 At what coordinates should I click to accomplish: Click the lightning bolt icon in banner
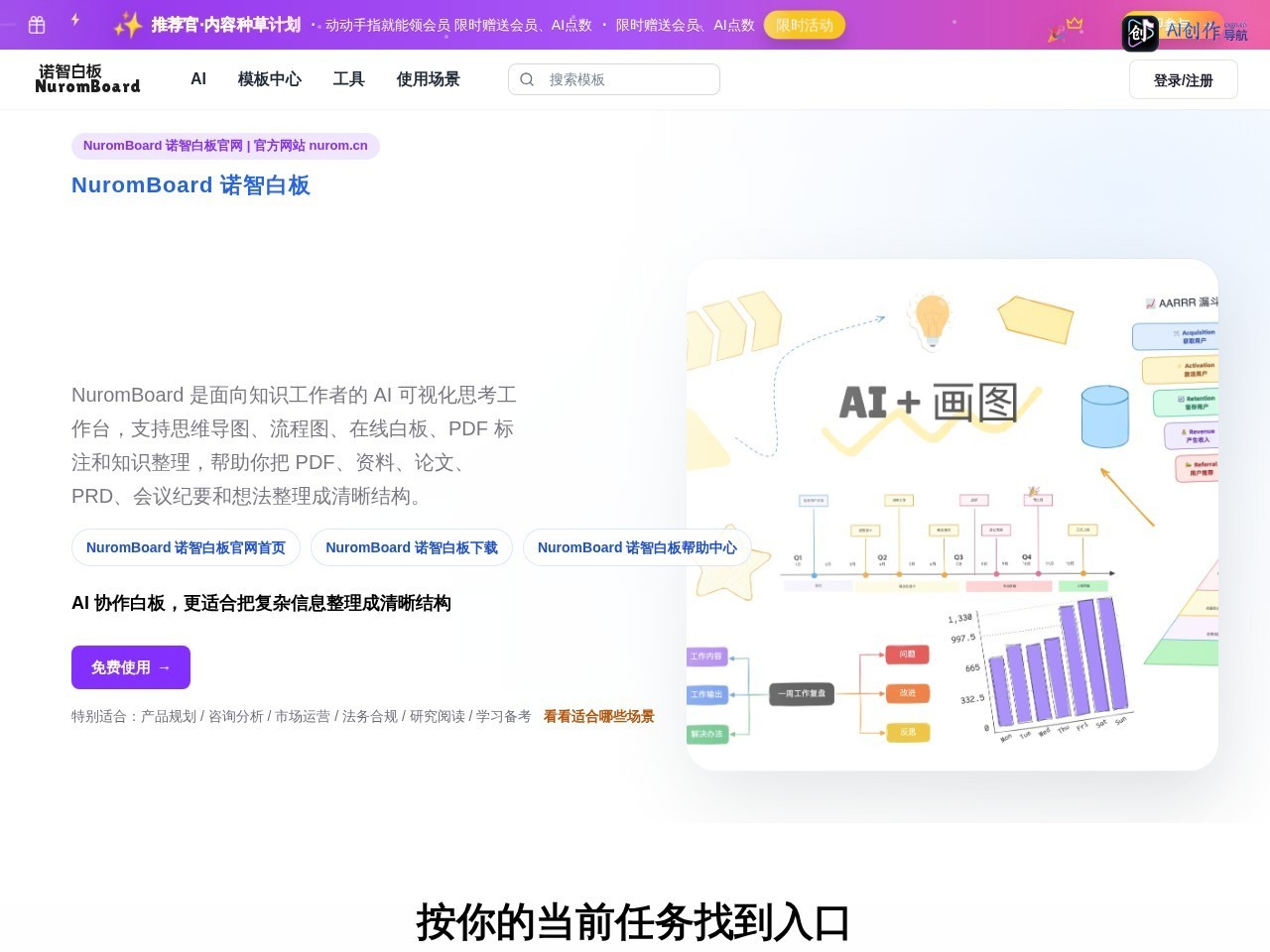point(75,19)
